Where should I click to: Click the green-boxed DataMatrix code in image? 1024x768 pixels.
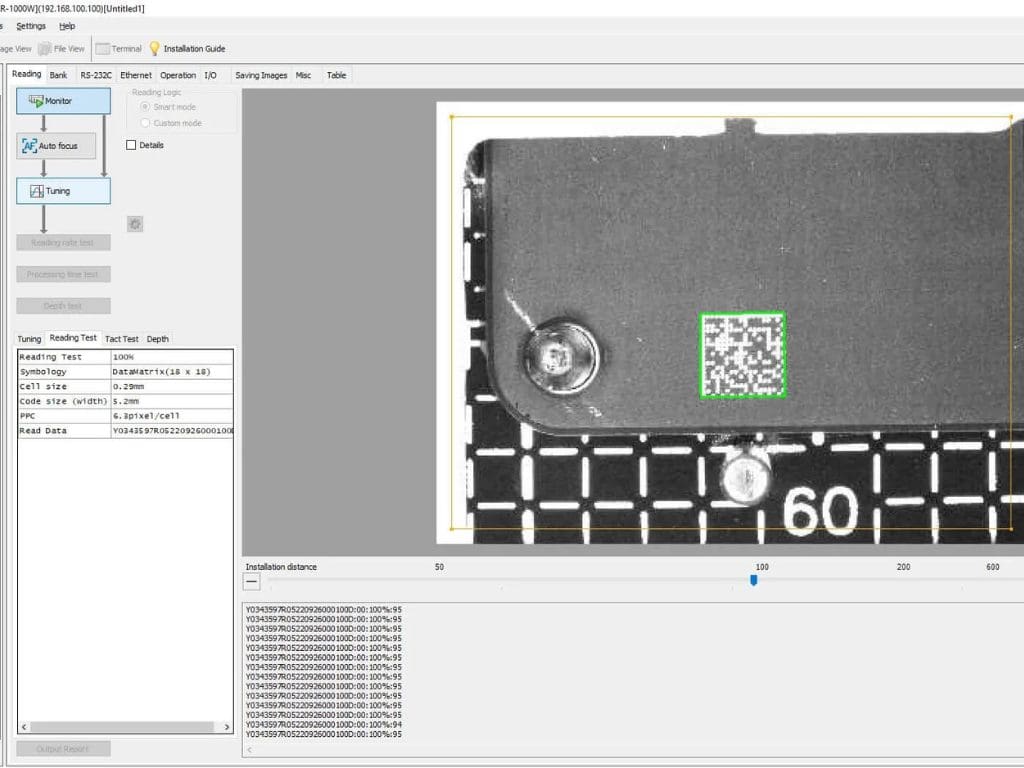pyautogui.click(x=743, y=355)
